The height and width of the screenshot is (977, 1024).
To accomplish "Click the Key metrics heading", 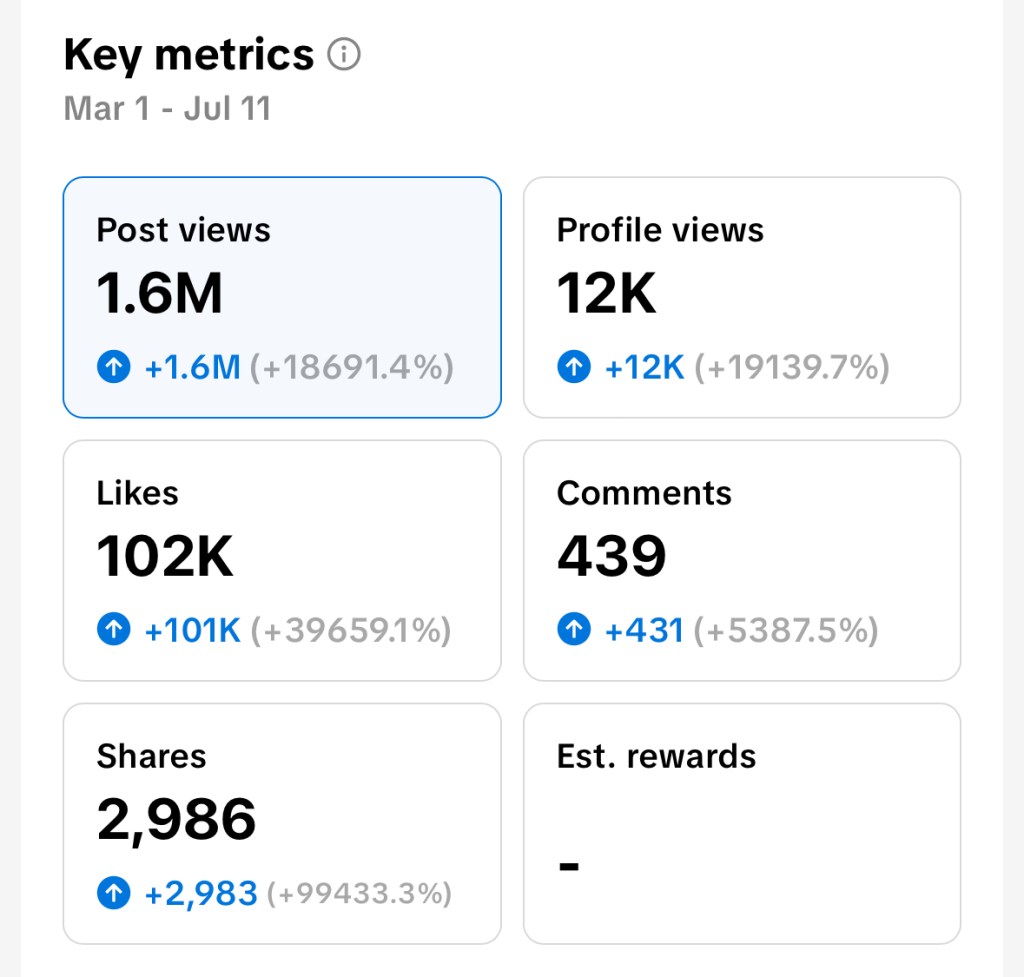I will (x=189, y=55).
